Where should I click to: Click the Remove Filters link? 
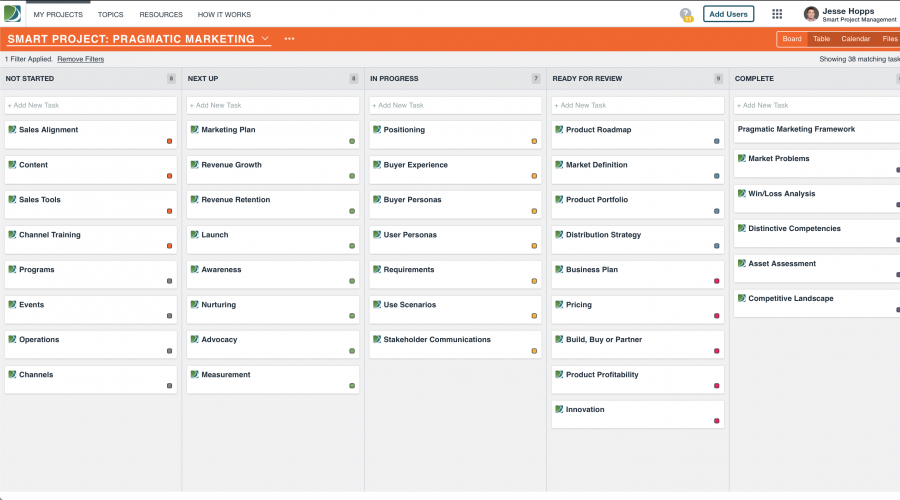click(80, 59)
